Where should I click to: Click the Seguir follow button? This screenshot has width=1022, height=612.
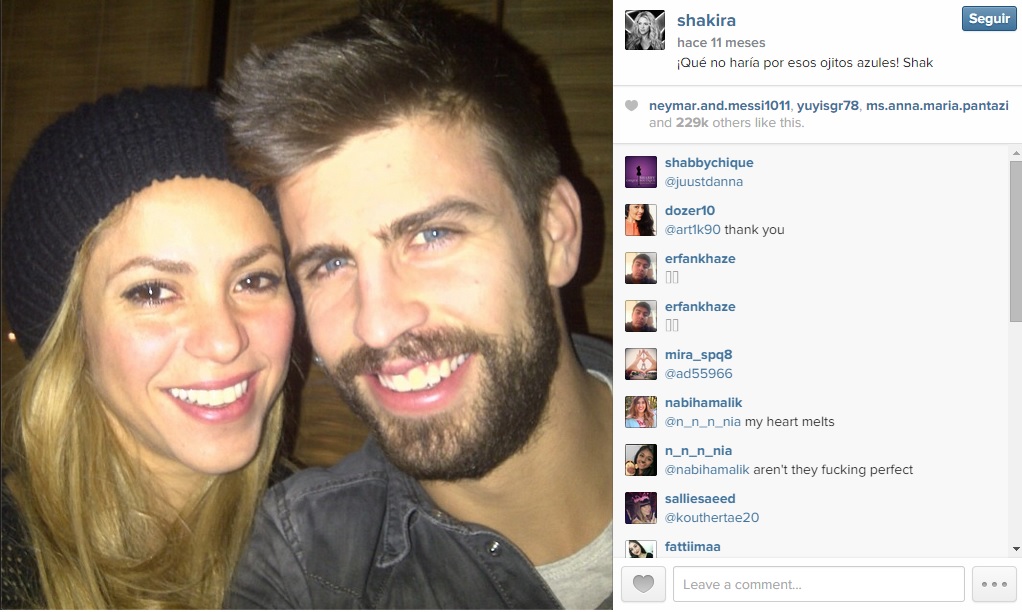989,19
